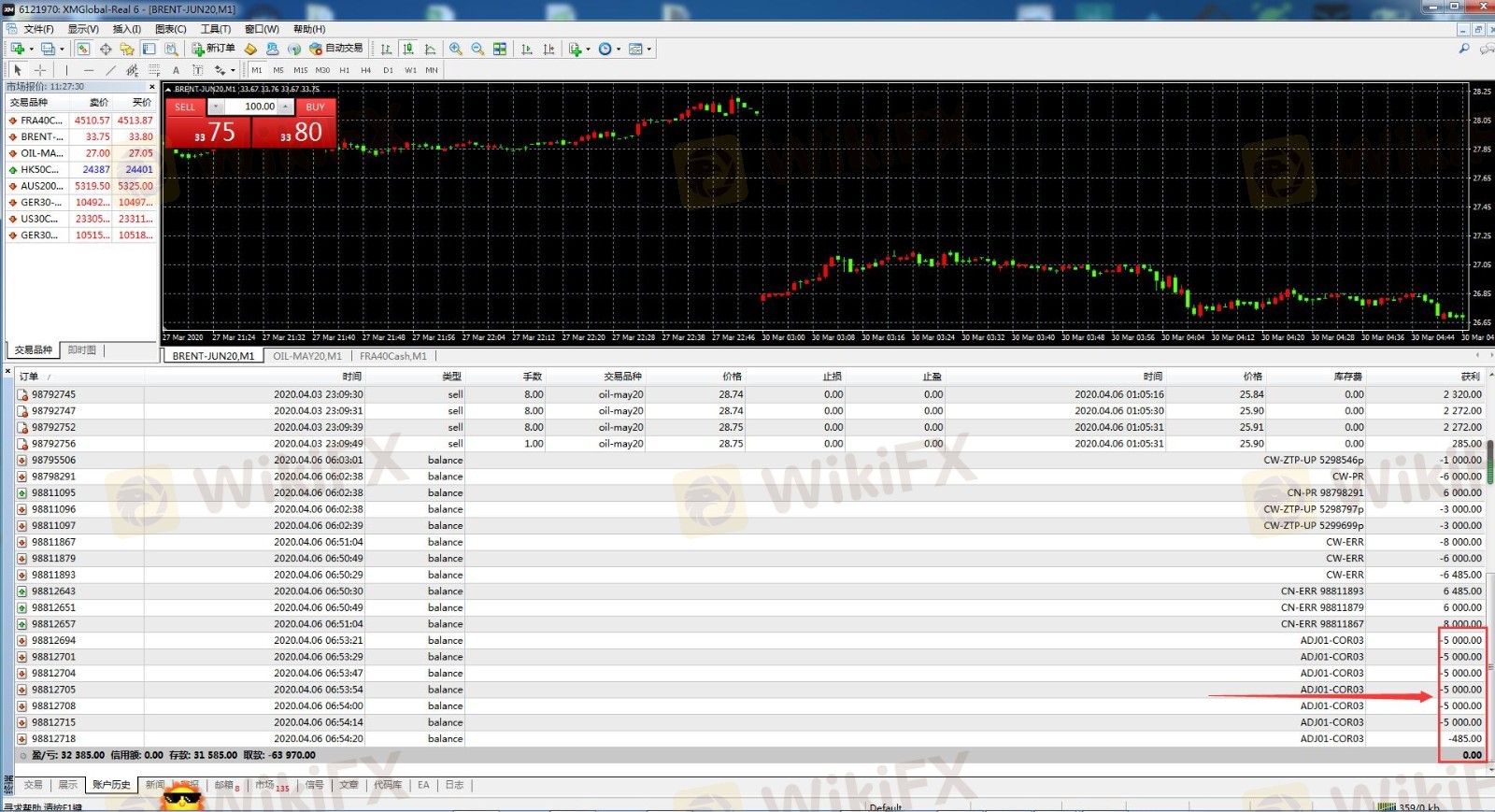The image size is (1495, 812).
Task: Close the 市场报价 Market Watch panel
Action: (x=152, y=87)
